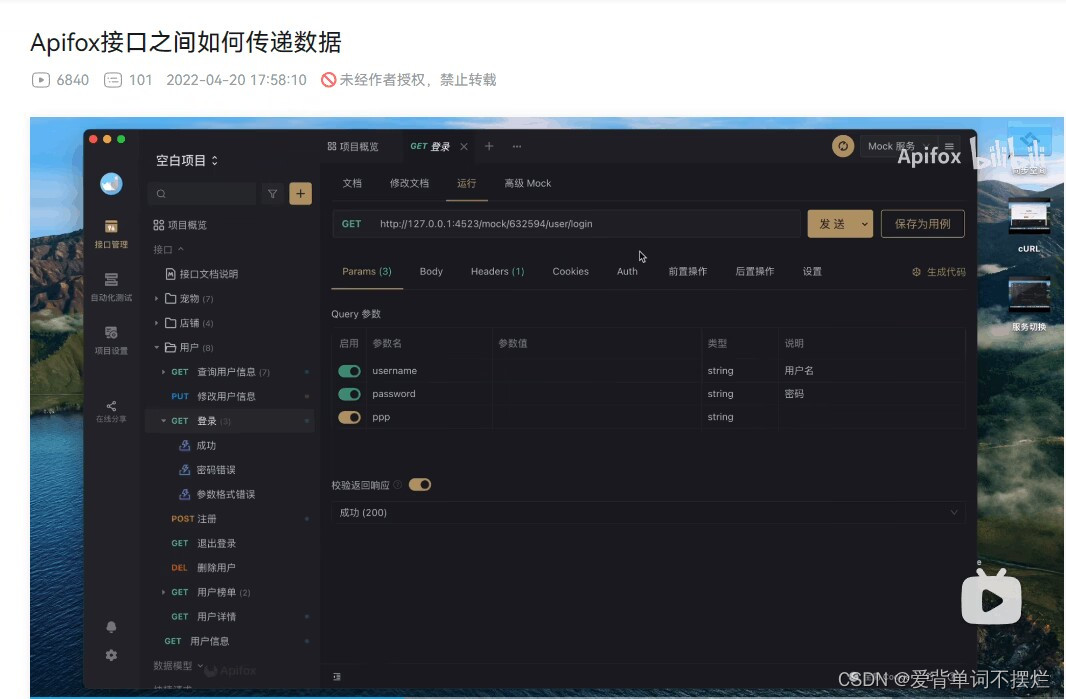Viewport: 1066px width, 699px height.
Task: Click the request URL field
Action: pyautogui.click(x=586, y=224)
